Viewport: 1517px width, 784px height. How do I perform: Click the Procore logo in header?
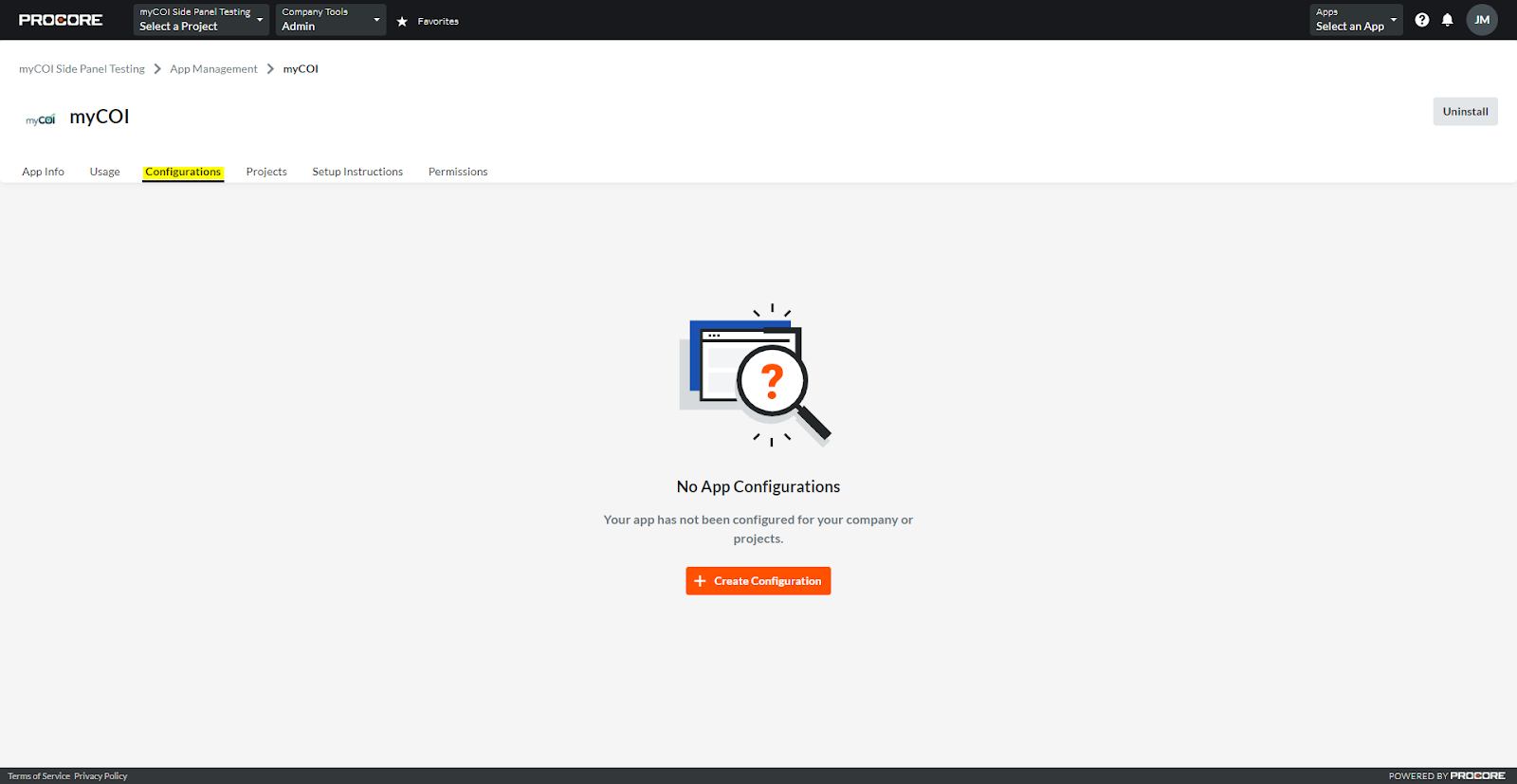(x=61, y=20)
